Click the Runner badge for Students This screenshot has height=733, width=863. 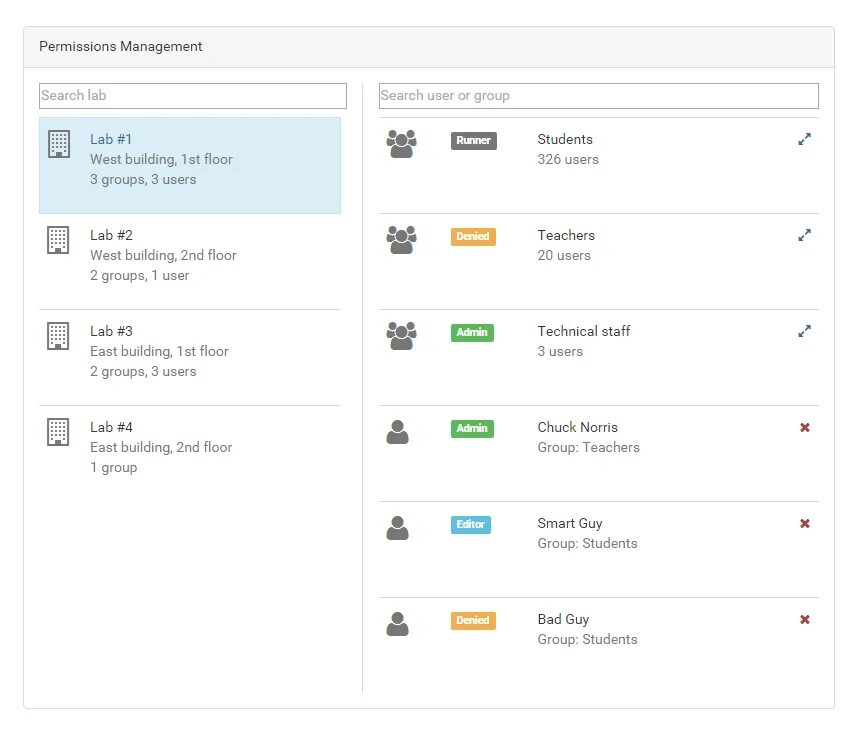473,141
